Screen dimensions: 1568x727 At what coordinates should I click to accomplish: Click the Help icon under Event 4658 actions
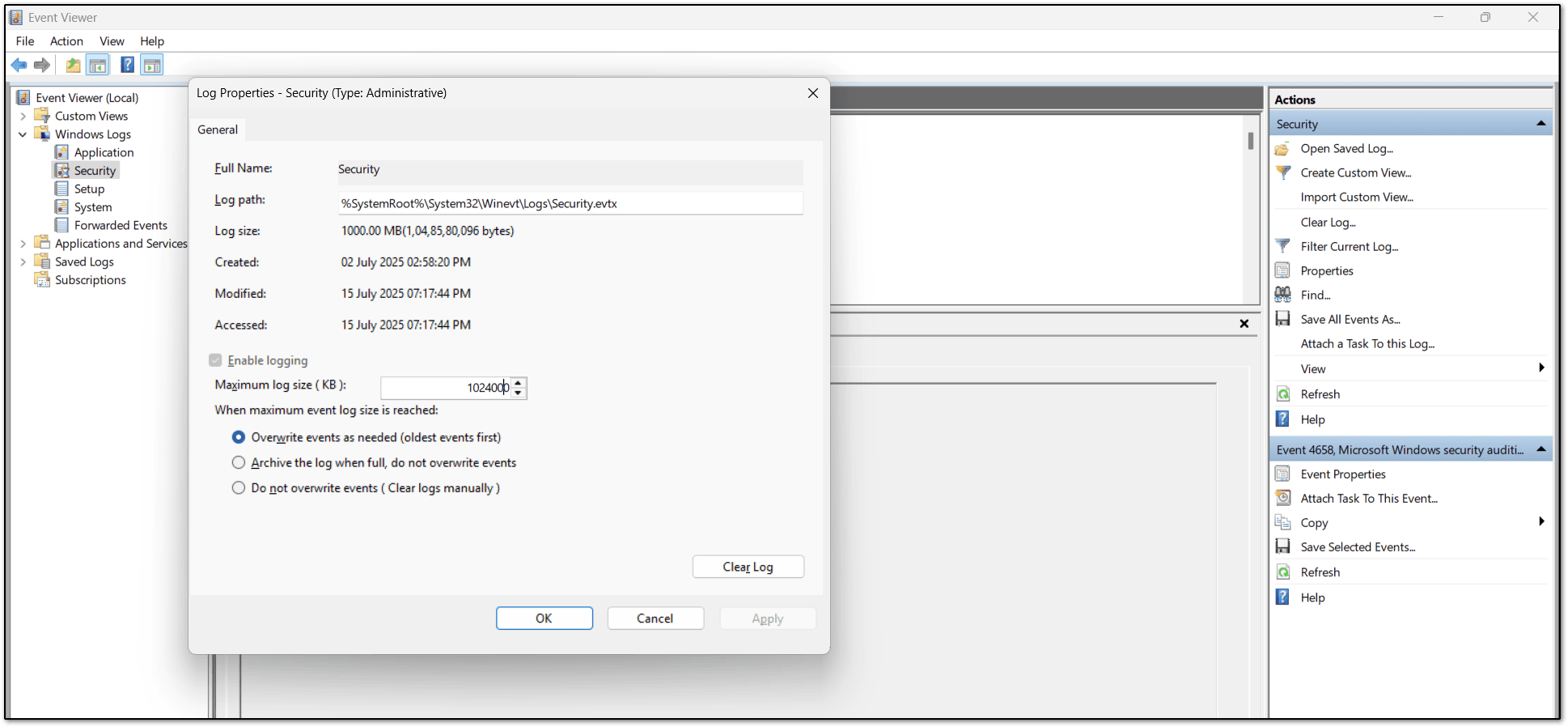(1282, 597)
